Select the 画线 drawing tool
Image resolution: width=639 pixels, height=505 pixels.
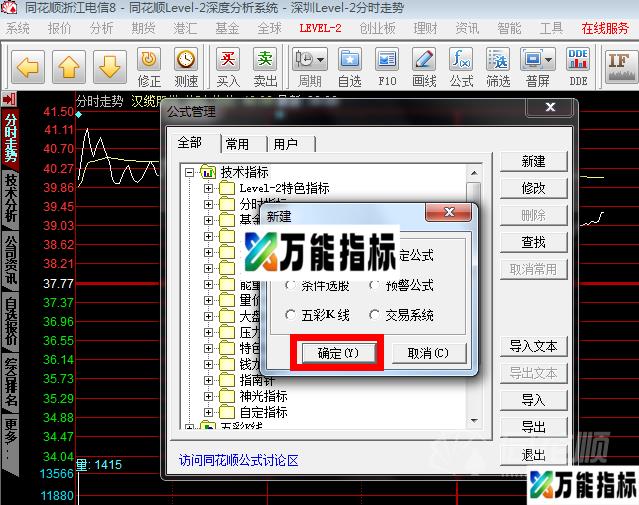[424, 67]
